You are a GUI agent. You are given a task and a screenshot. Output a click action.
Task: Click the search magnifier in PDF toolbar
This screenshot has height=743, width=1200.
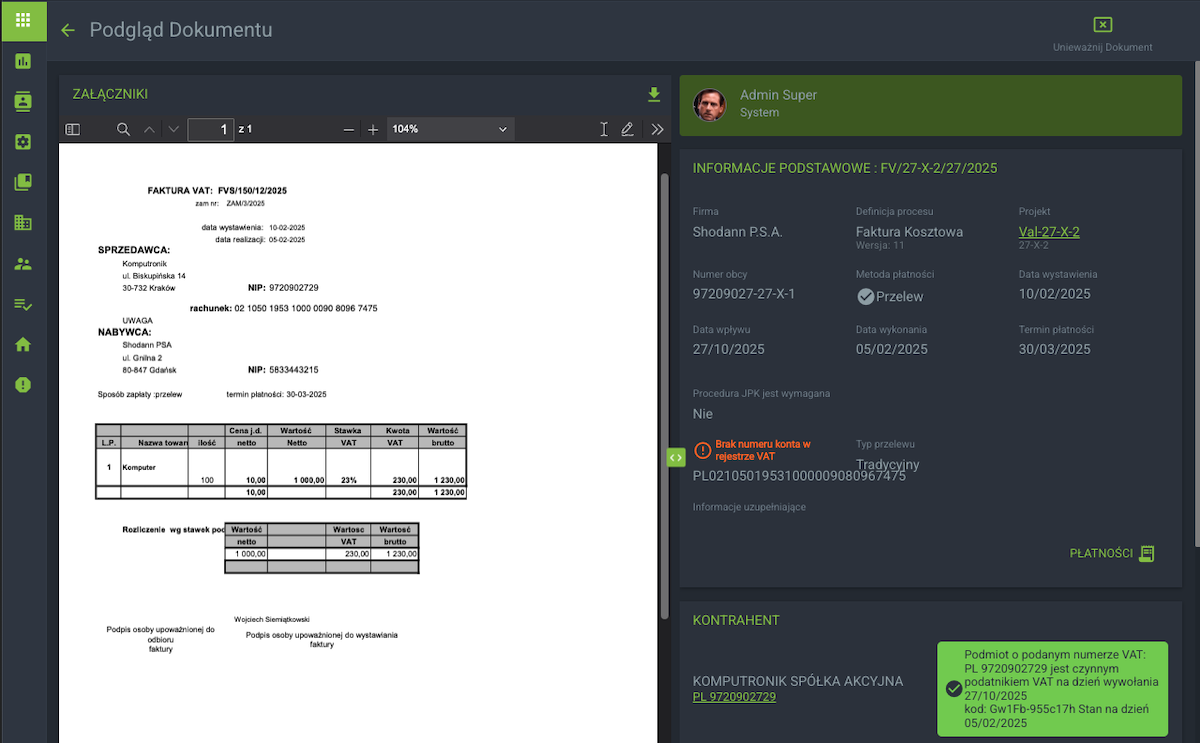click(x=123, y=129)
